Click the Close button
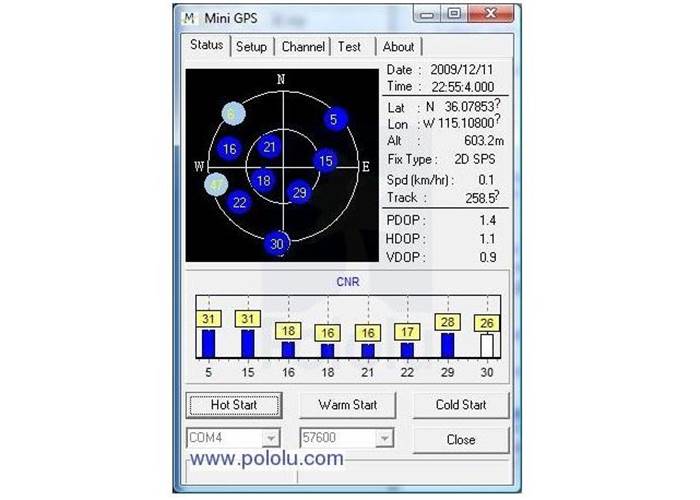The height and width of the screenshot is (500, 700). pyautogui.click(x=461, y=439)
